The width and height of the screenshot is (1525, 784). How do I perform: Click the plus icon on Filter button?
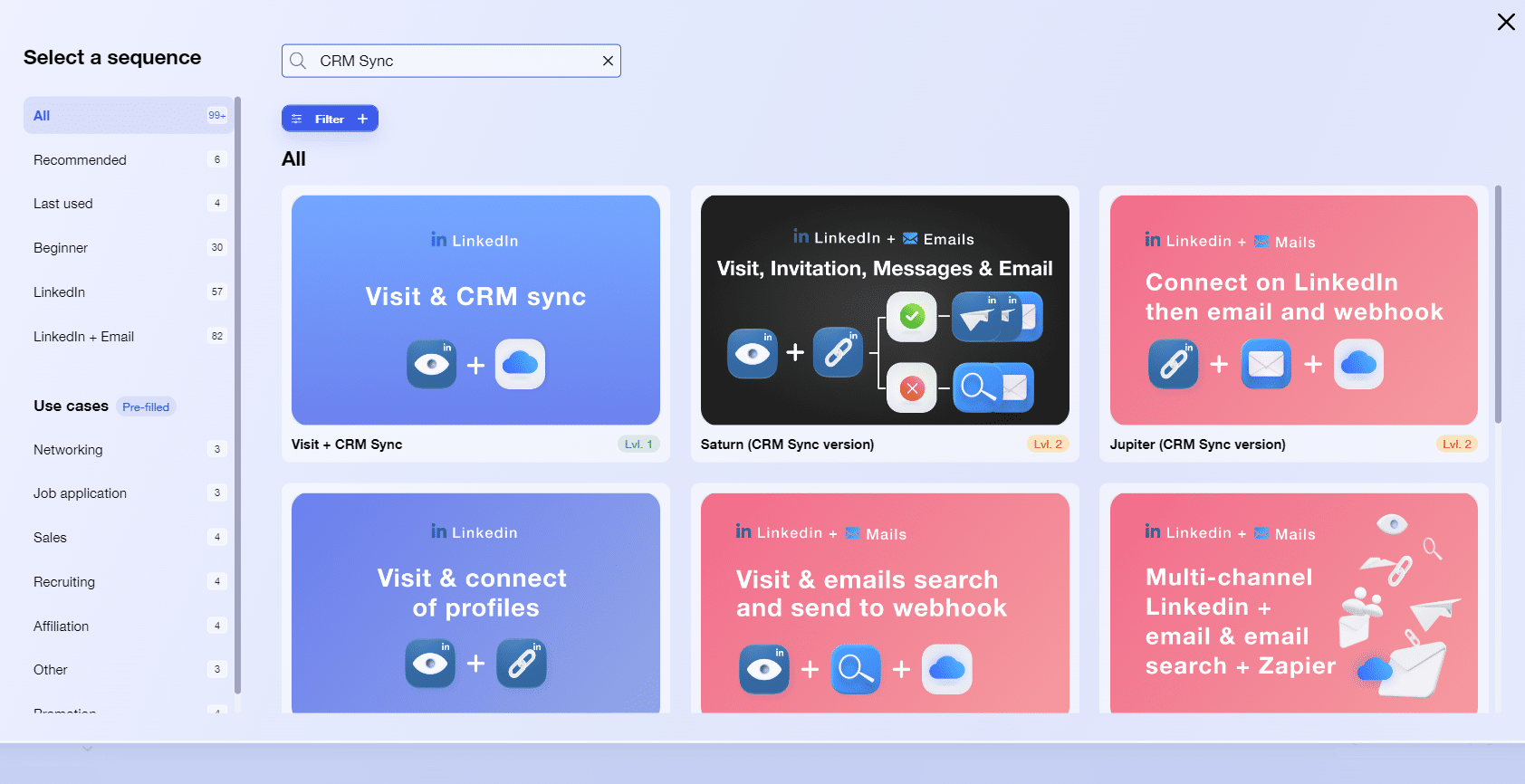point(362,119)
